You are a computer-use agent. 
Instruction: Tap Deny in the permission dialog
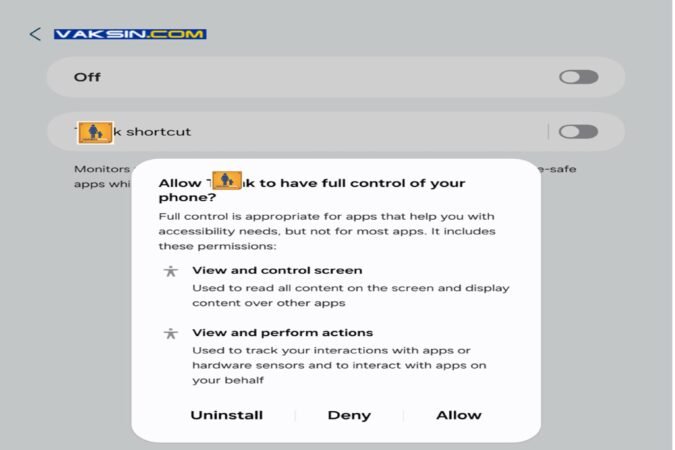point(349,415)
